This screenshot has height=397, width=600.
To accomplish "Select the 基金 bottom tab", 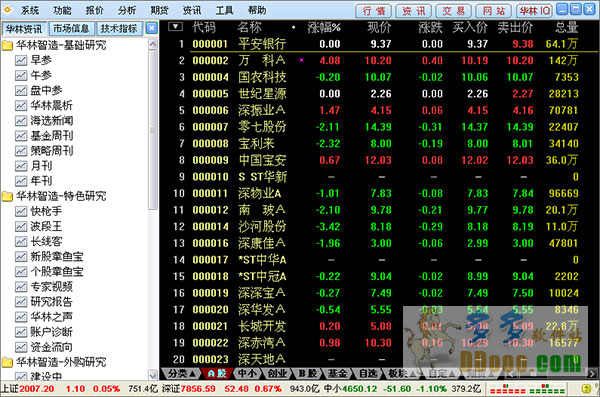I will click(338, 373).
